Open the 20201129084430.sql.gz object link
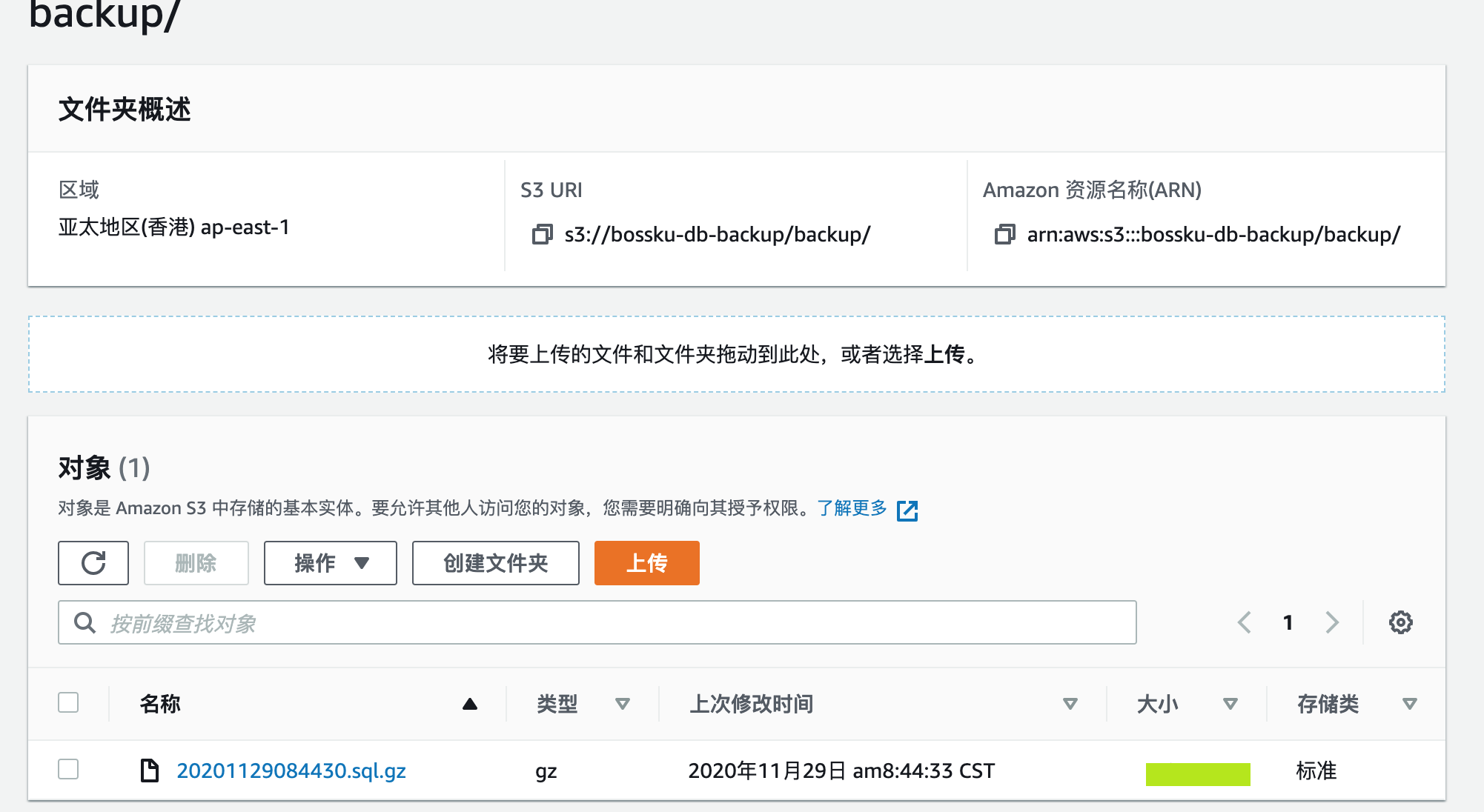The height and width of the screenshot is (812, 1484). pyautogui.click(x=291, y=771)
